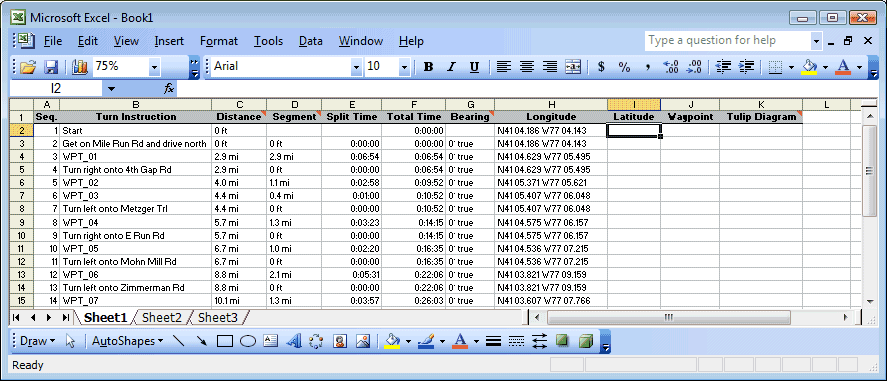887x381 pixels.
Task: Align cell text right
Action: click(x=550, y=67)
